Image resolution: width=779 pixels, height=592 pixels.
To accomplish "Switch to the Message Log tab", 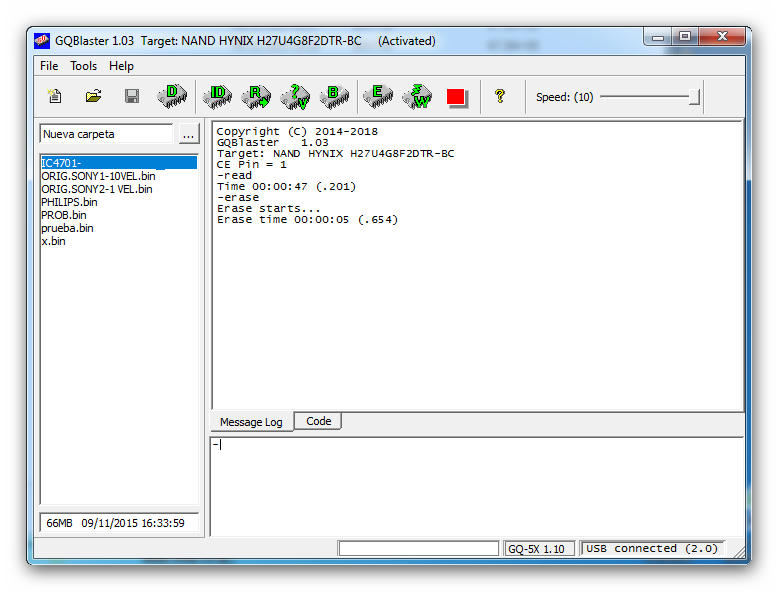I will point(251,422).
